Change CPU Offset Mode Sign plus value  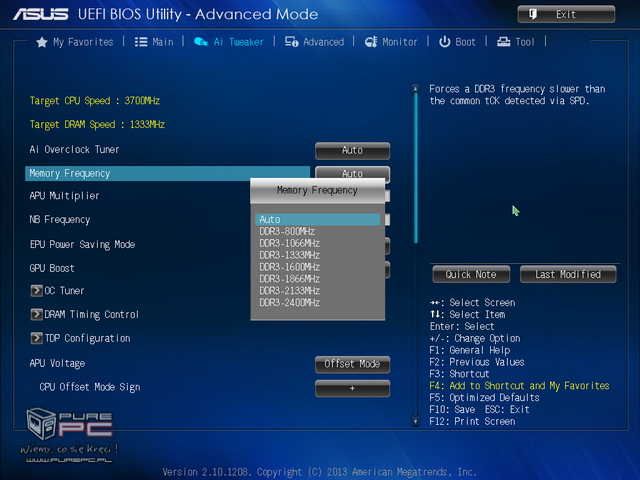point(352,389)
